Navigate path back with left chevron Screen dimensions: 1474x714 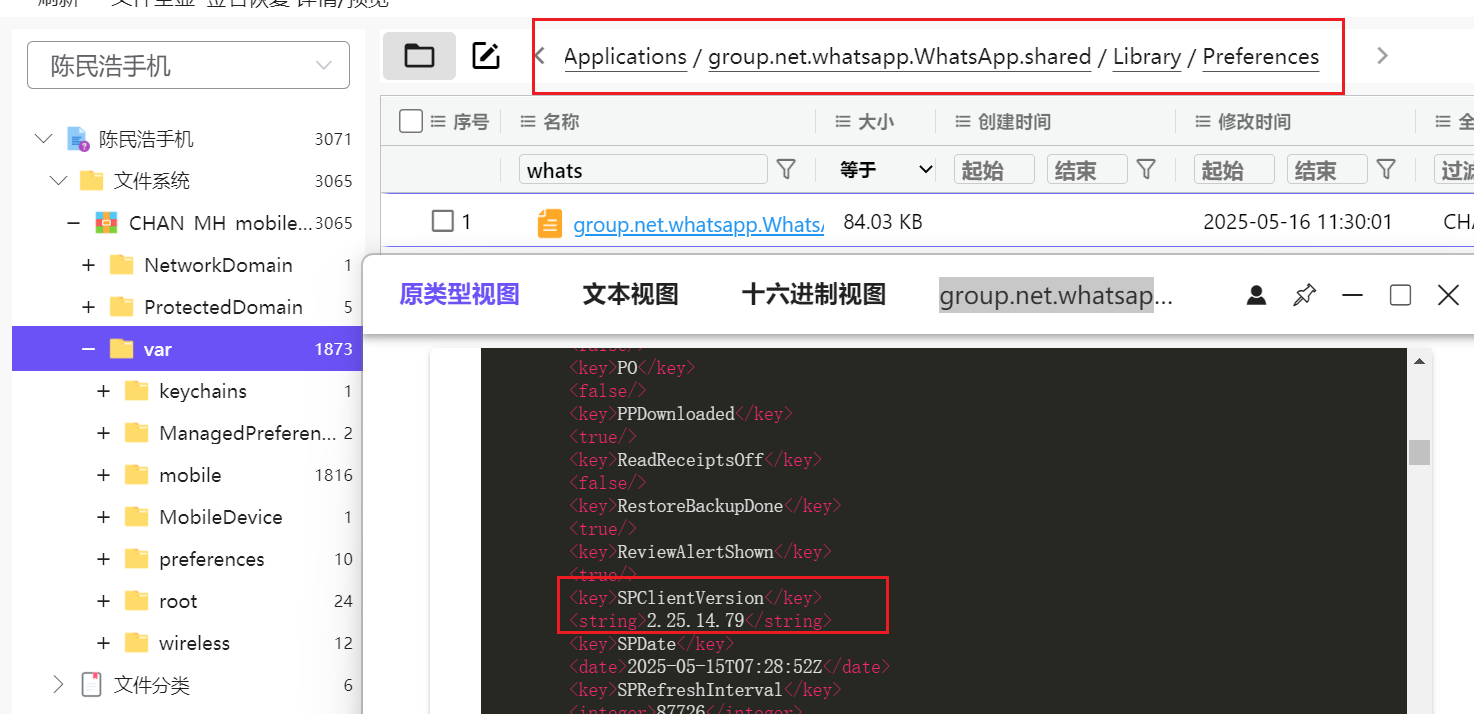[x=540, y=56]
